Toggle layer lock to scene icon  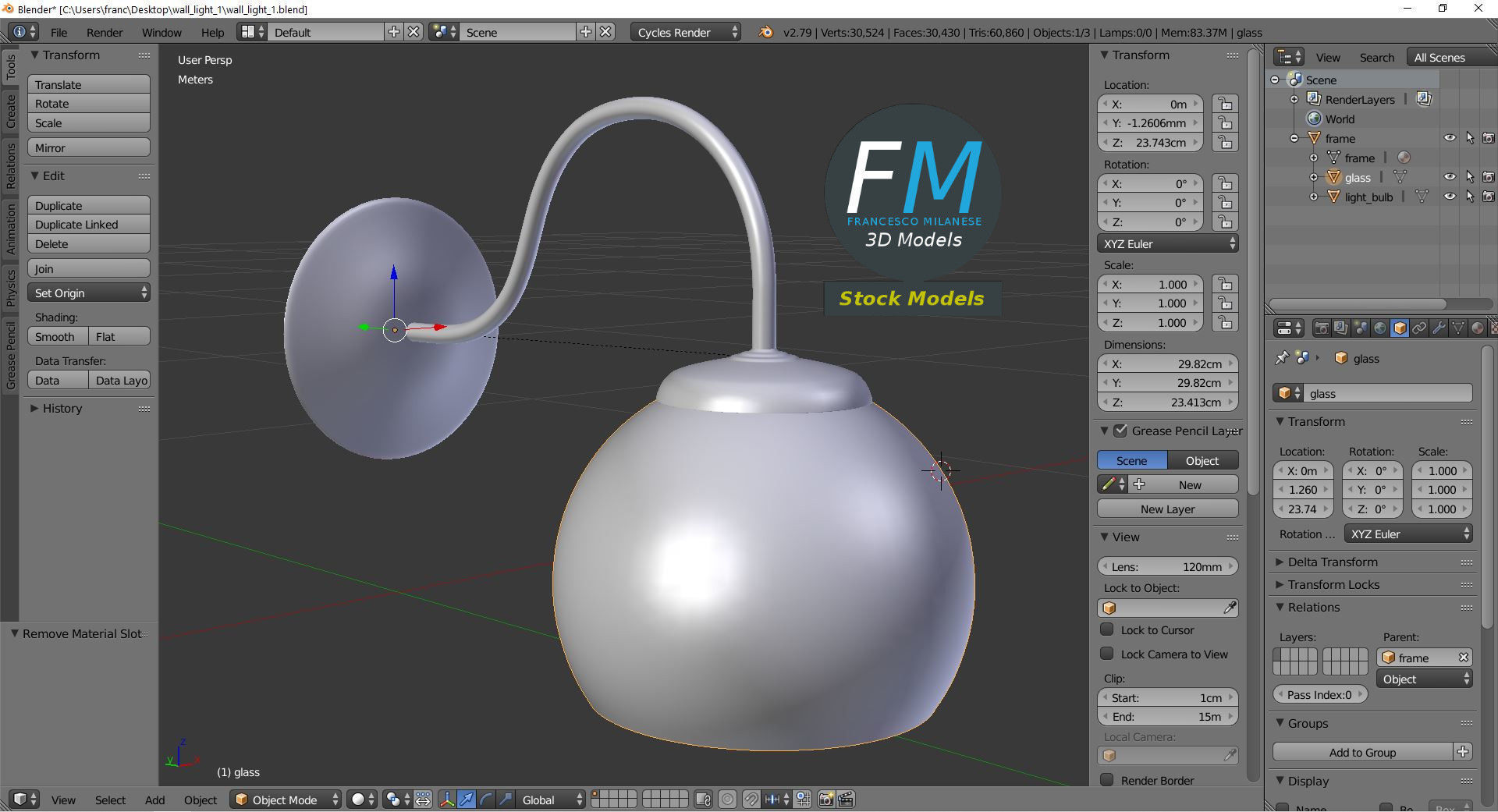(702, 800)
